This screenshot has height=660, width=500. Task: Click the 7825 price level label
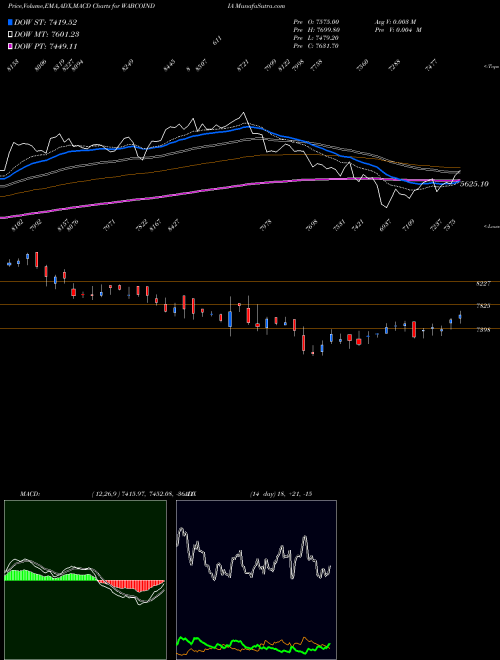pyautogui.click(x=483, y=306)
